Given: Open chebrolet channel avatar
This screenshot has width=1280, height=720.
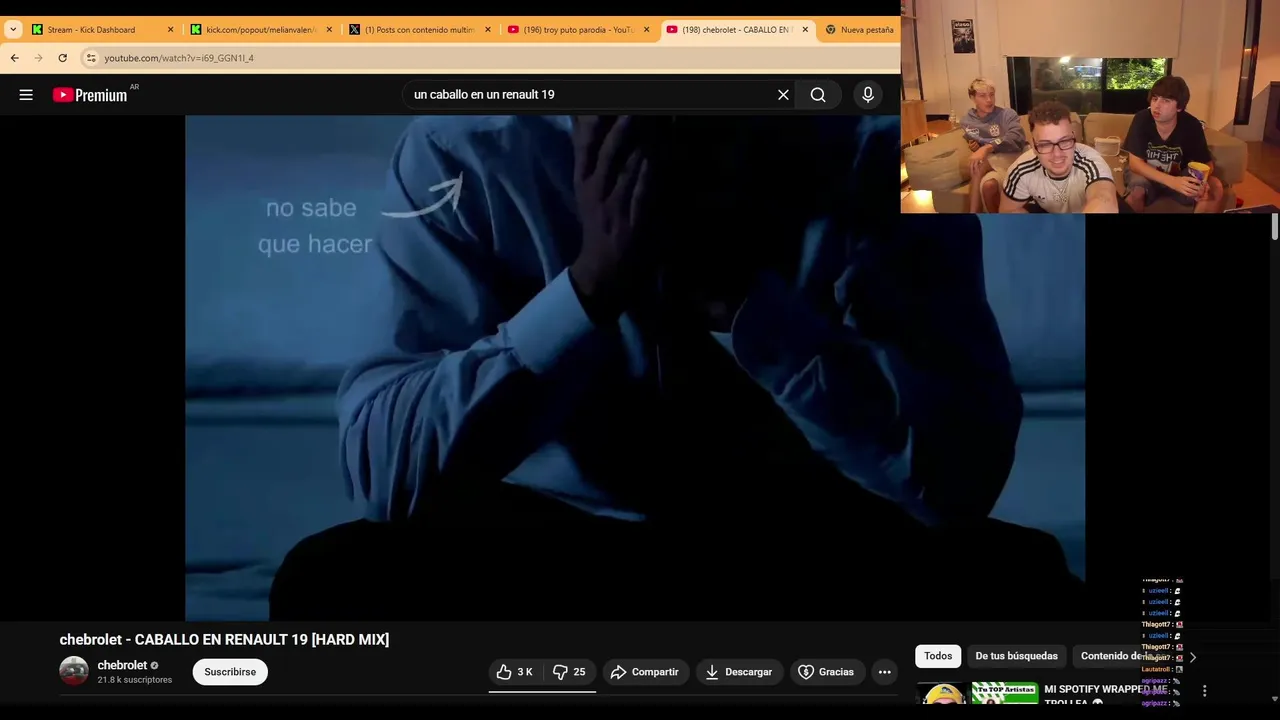Looking at the screenshot, I should click(74, 671).
